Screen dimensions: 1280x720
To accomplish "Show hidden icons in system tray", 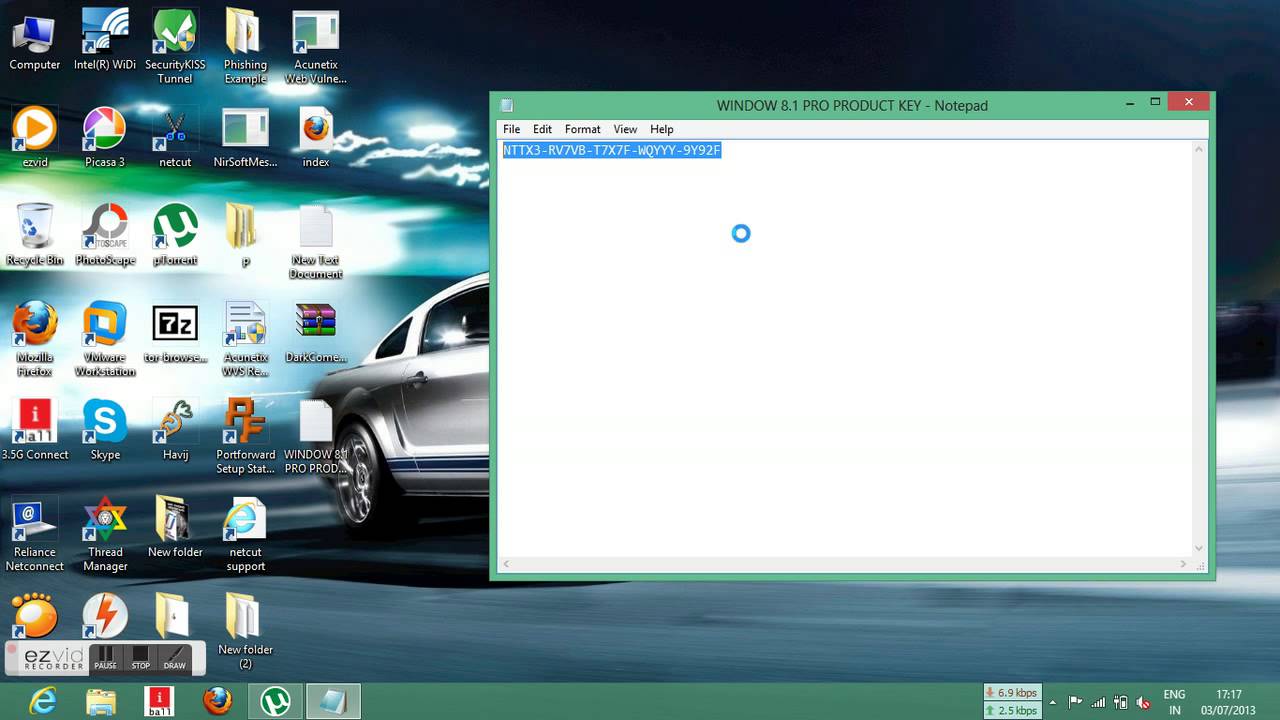I will (1052, 702).
